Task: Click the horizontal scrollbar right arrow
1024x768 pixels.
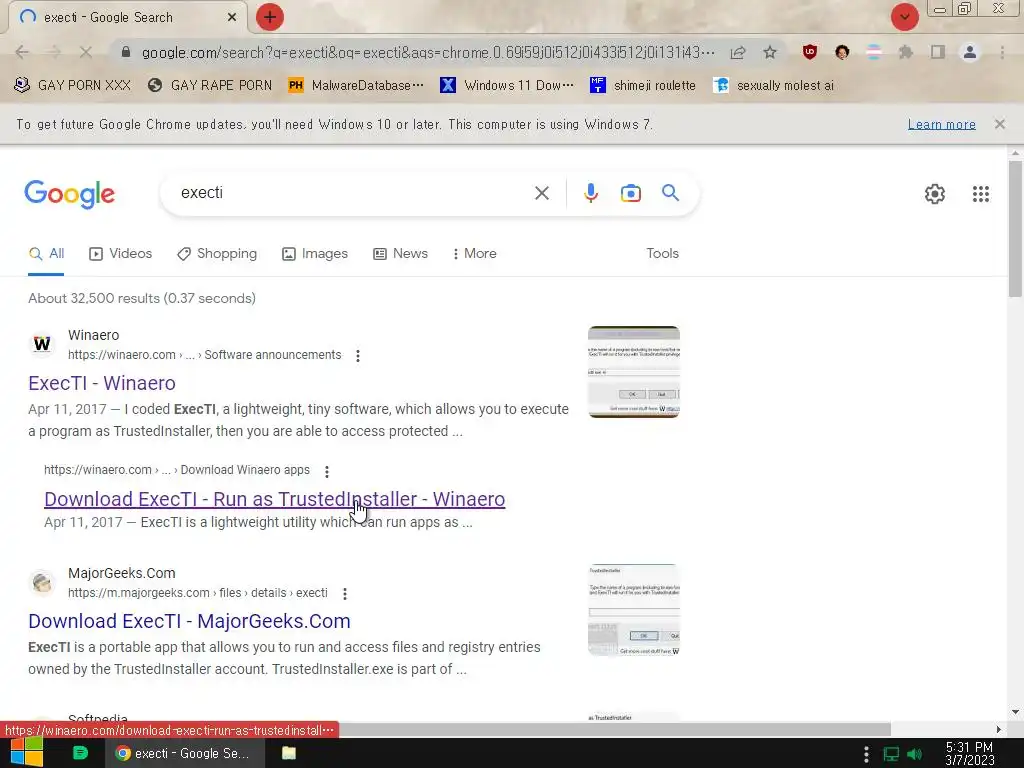Action: point(998,729)
